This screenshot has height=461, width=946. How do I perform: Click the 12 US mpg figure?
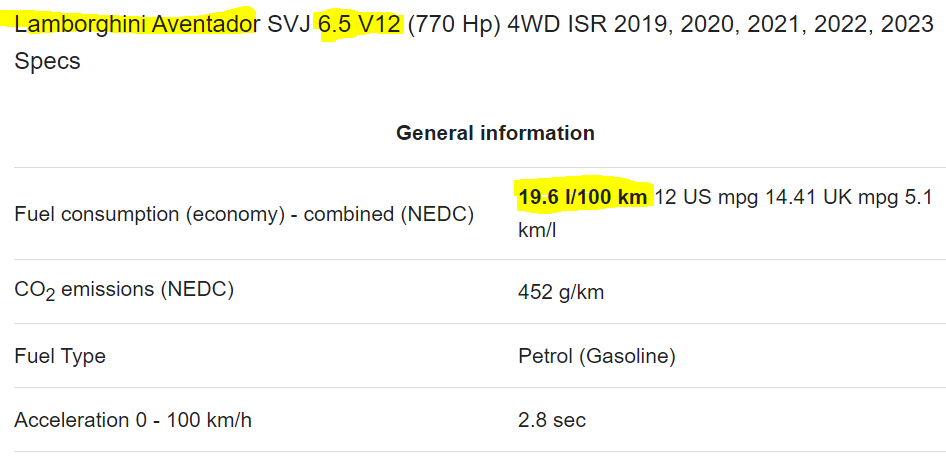[x=706, y=197]
